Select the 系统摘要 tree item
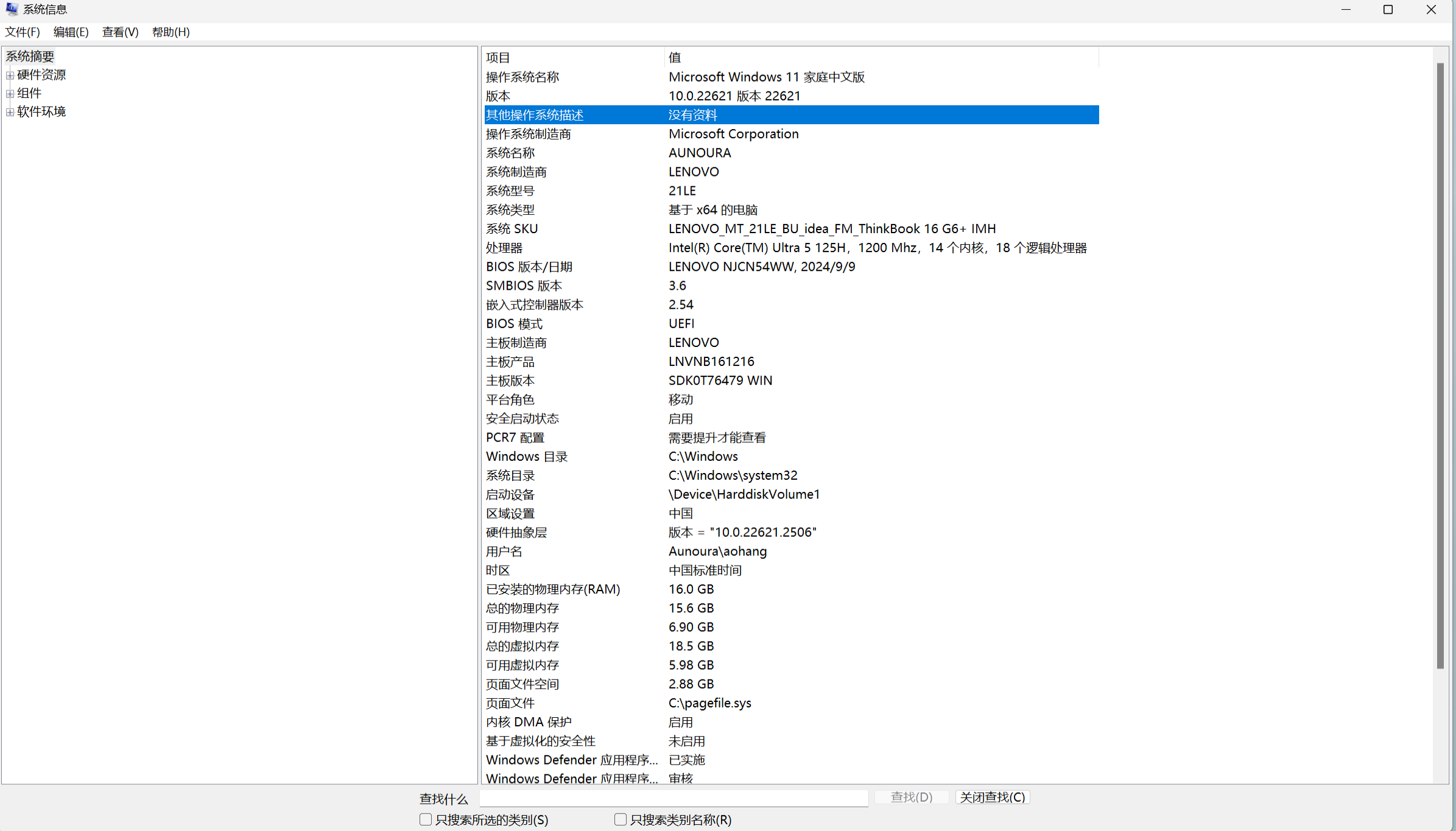The image size is (1456, 831). coord(30,57)
